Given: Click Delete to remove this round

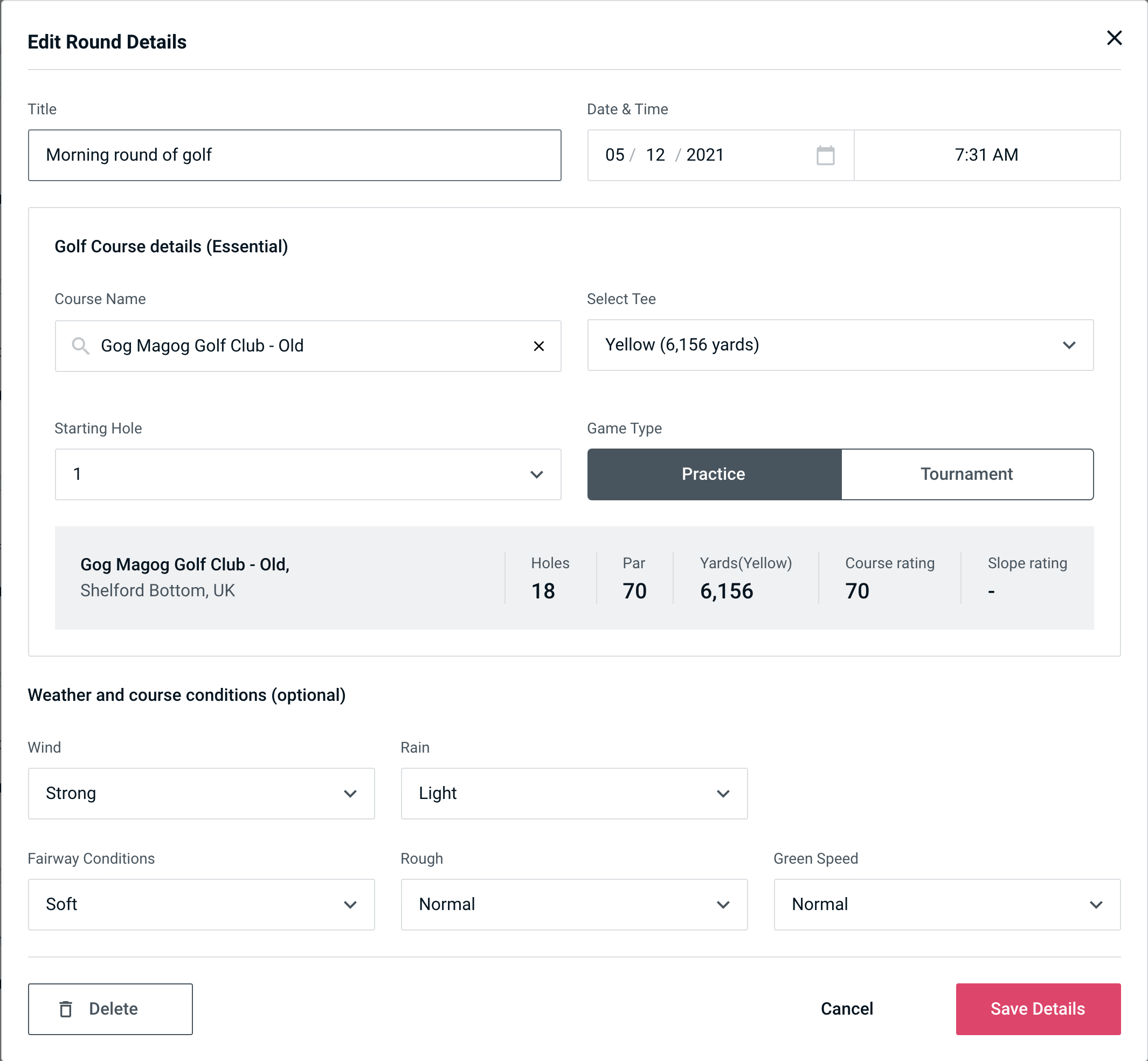Looking at the screenshot, I should click(110, 1008).
